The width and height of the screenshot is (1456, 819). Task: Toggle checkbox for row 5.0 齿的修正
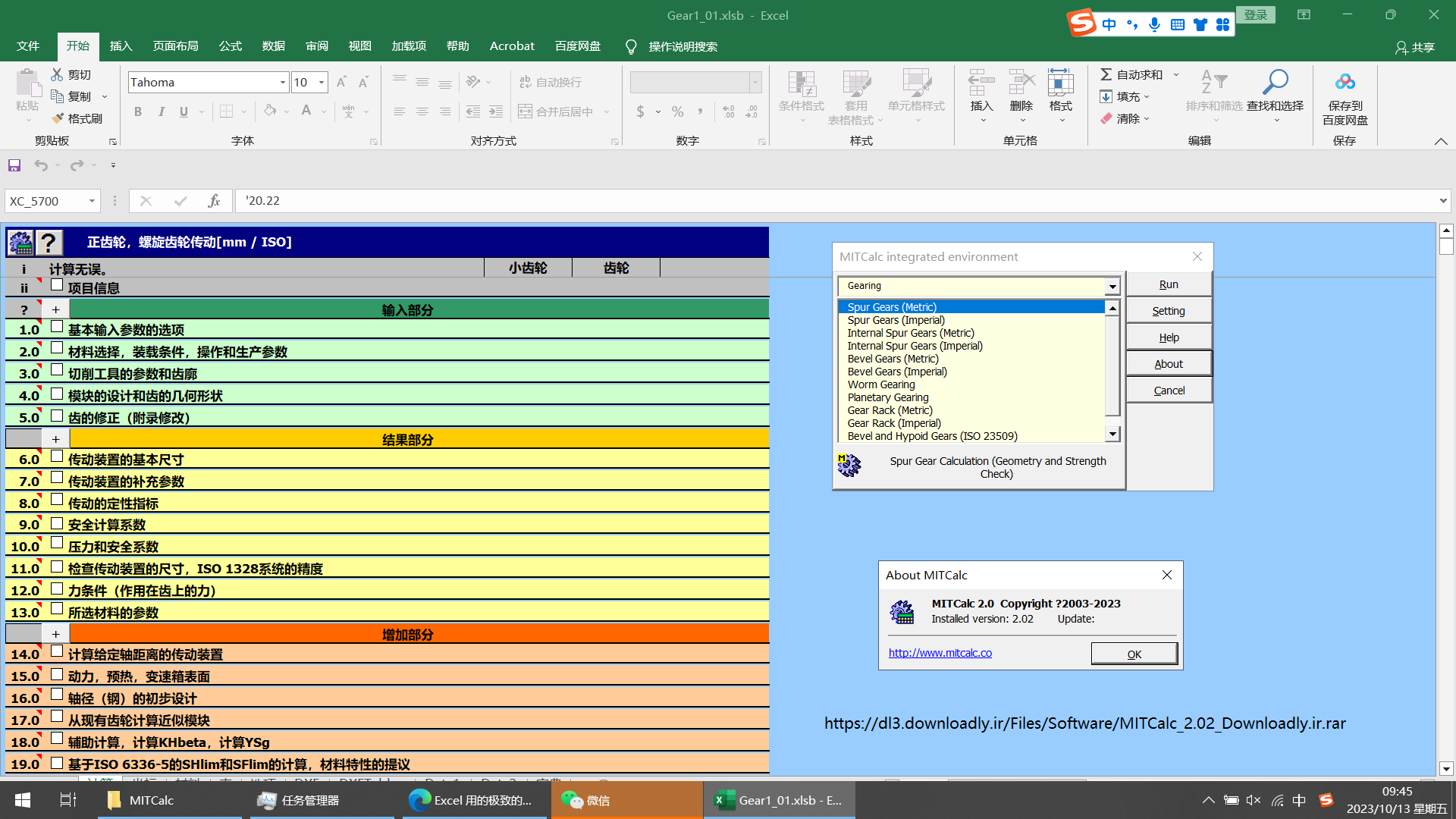pos(57,416)
